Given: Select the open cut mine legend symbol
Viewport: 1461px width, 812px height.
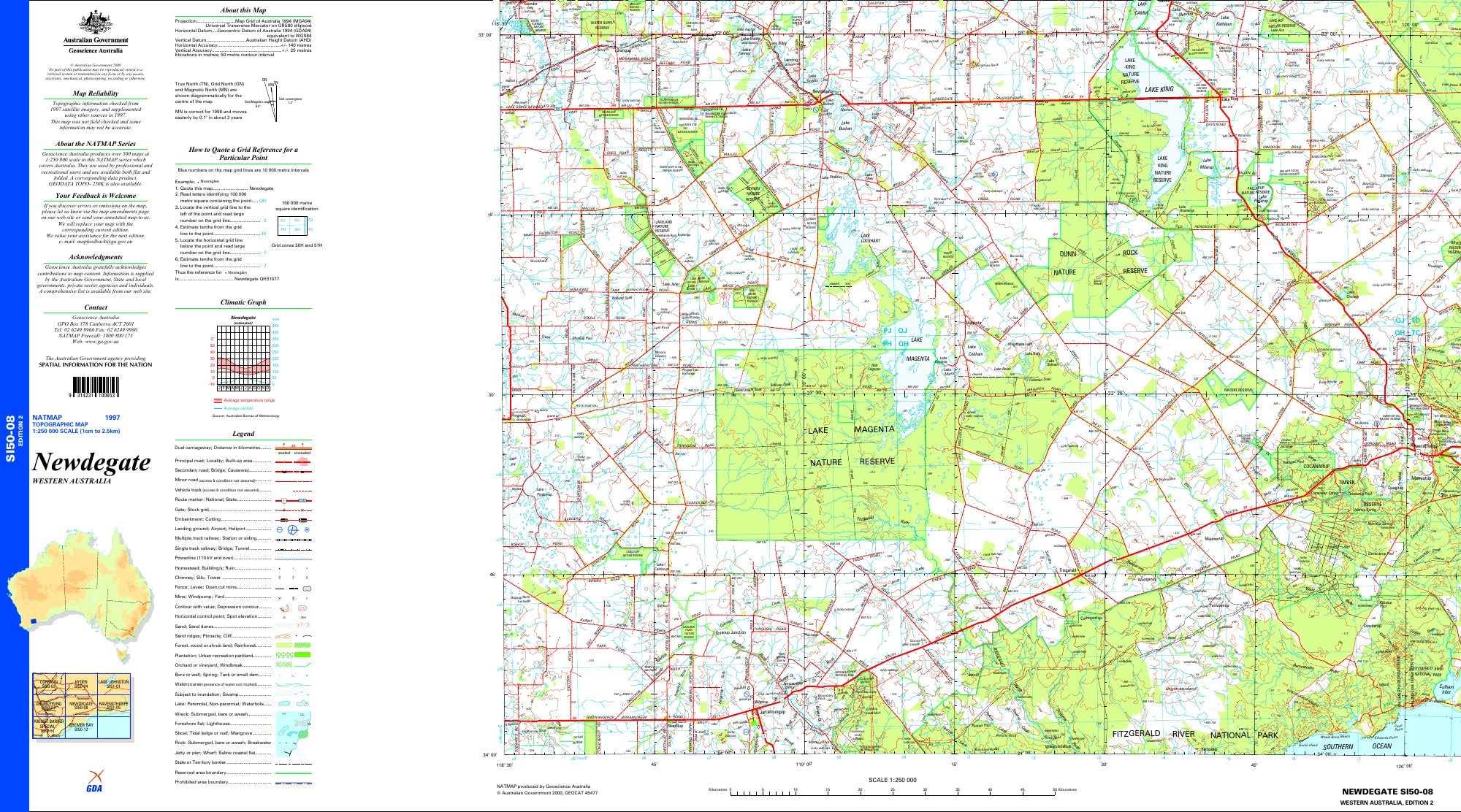Looking at the screenshot, I should tap(307, 588).
